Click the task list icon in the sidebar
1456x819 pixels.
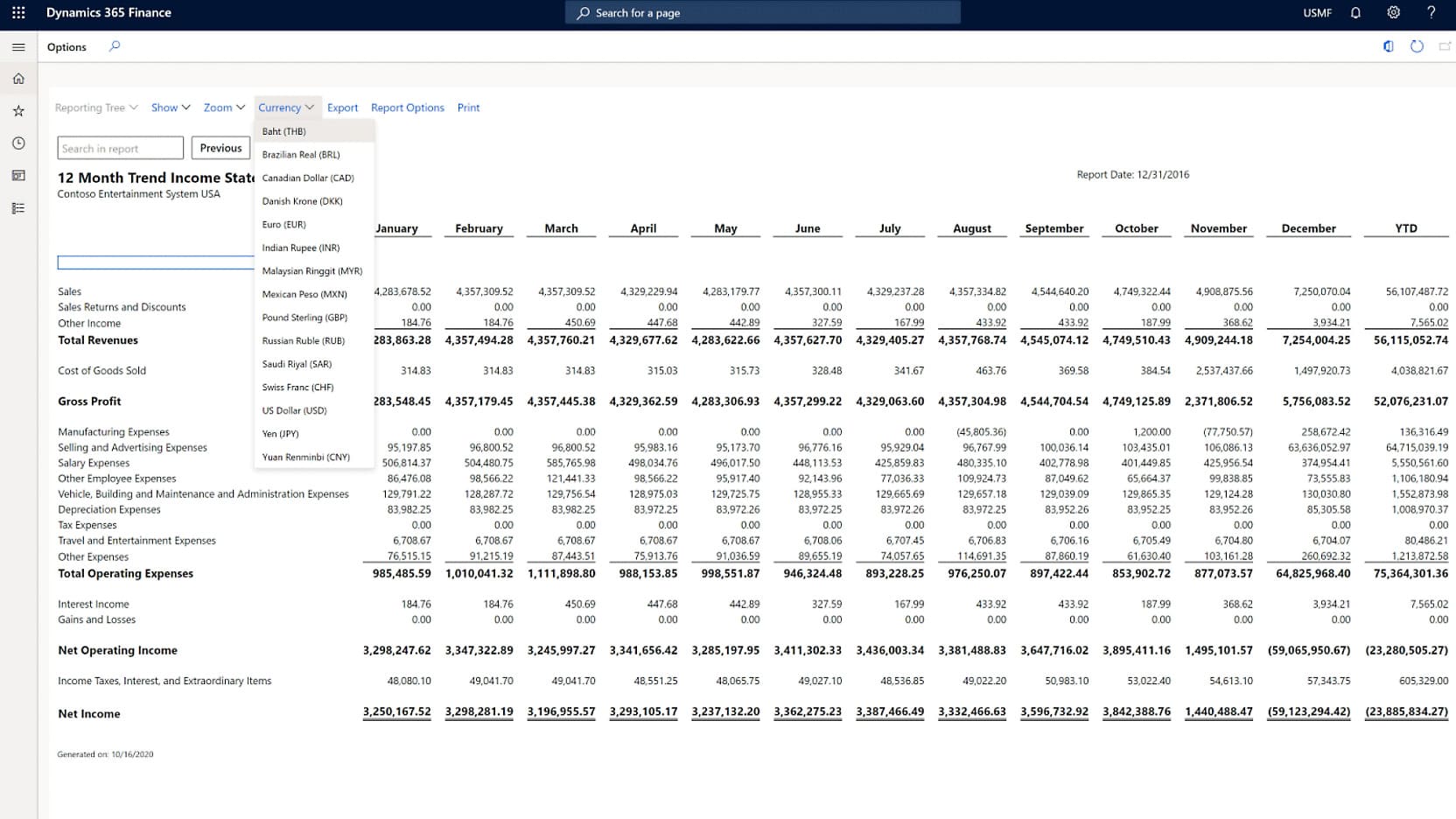tap(17, 207)
